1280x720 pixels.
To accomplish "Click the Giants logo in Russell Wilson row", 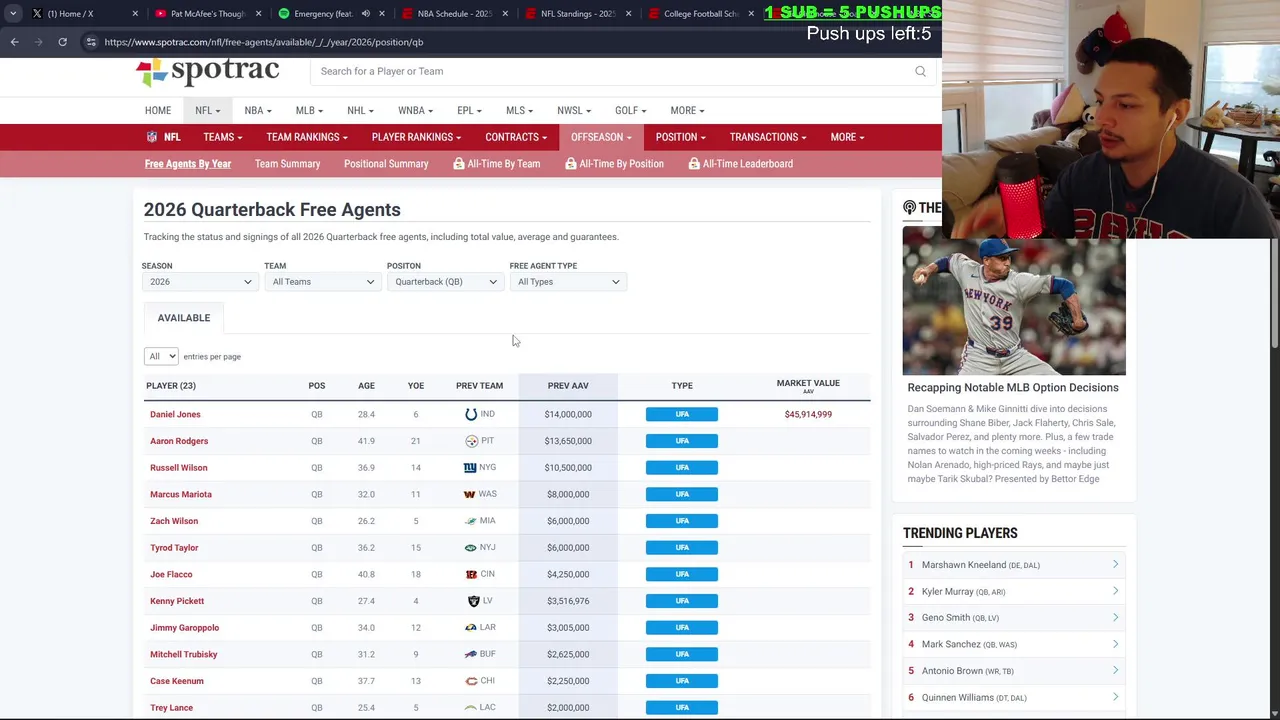I will tap(470, 467).
